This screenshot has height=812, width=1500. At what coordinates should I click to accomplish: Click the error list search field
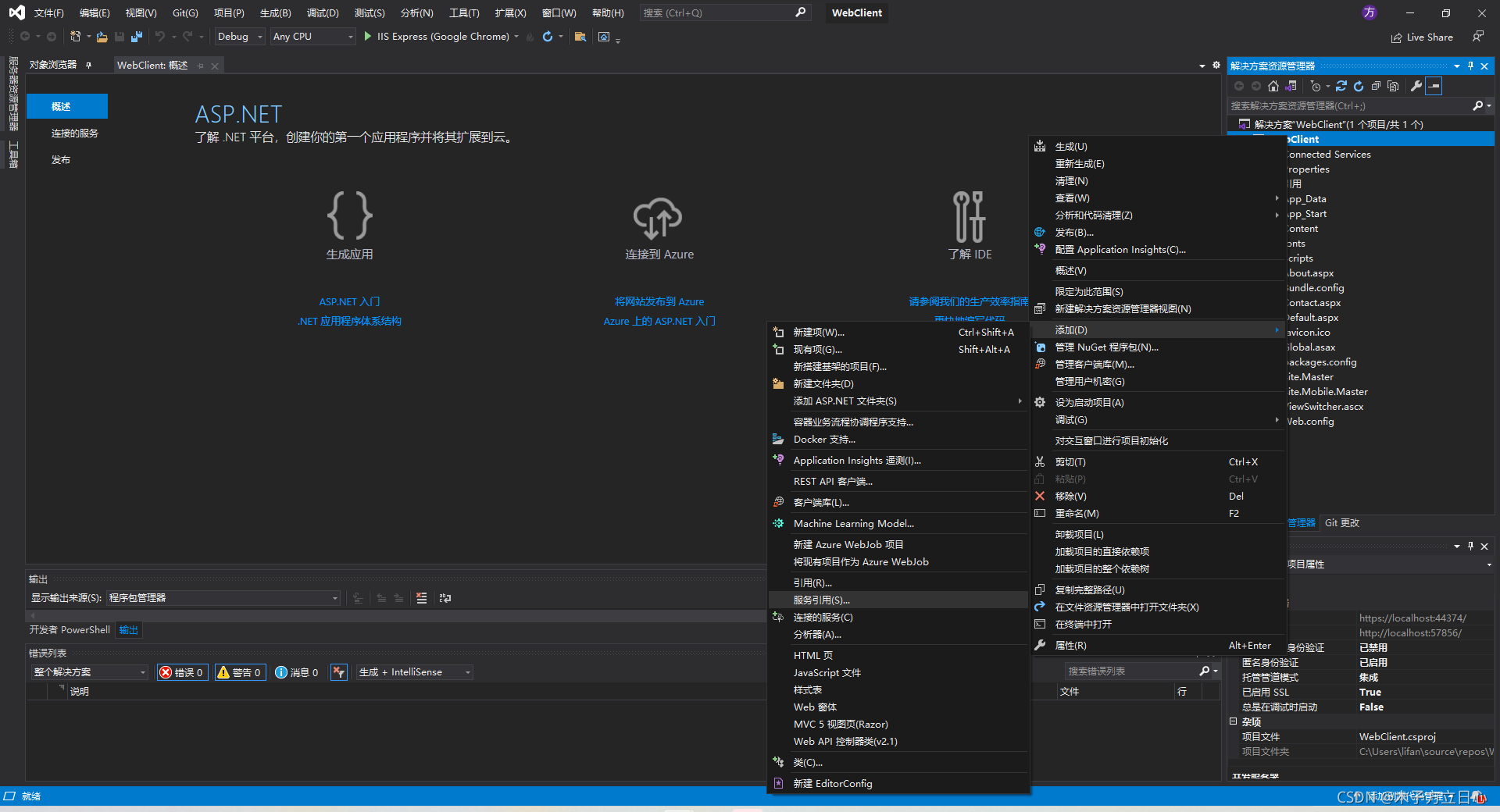(1131, 671)
